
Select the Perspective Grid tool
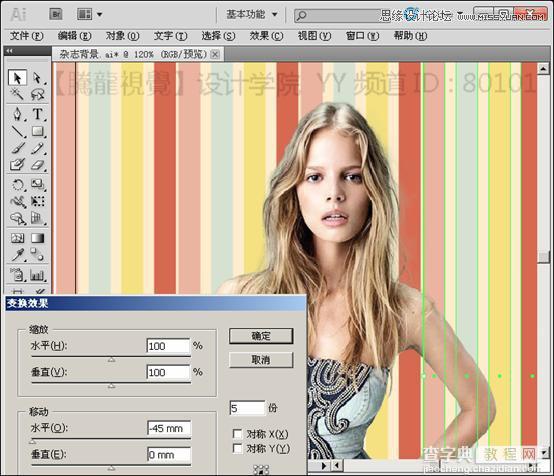pyautogui.click(x=37, y=218)
